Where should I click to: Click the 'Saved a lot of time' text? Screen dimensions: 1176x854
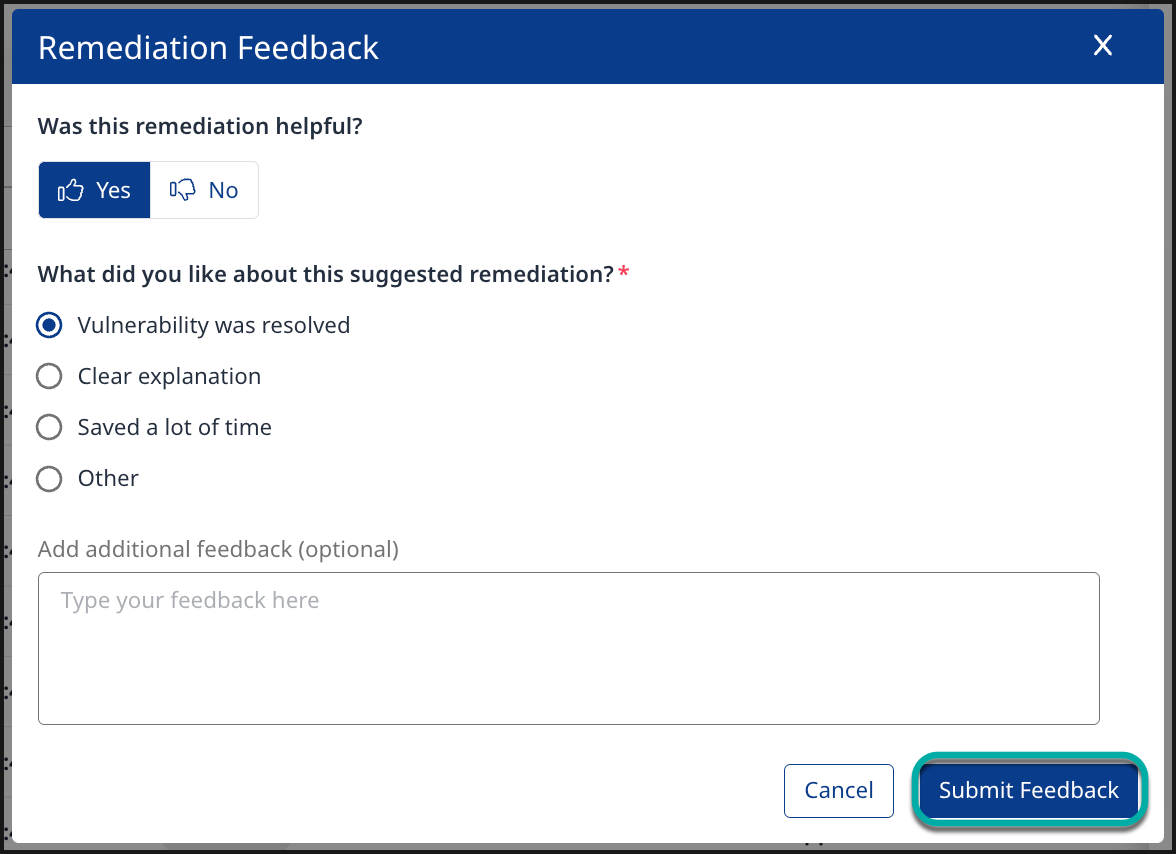175,427
